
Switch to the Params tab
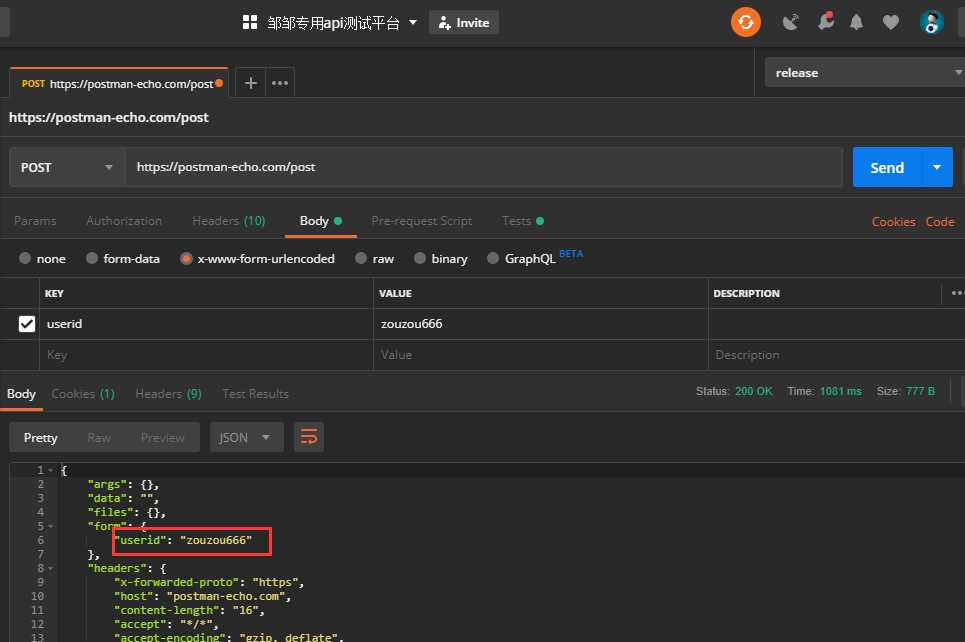35,221
